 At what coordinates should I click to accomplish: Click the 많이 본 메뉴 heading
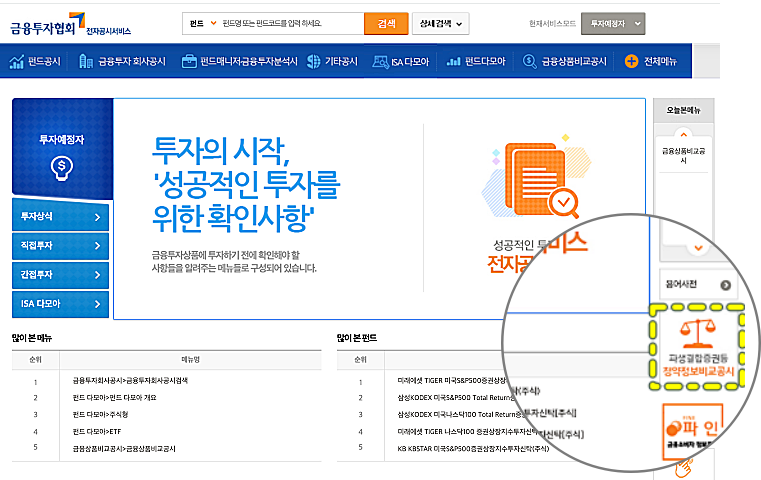pos(32,338)
